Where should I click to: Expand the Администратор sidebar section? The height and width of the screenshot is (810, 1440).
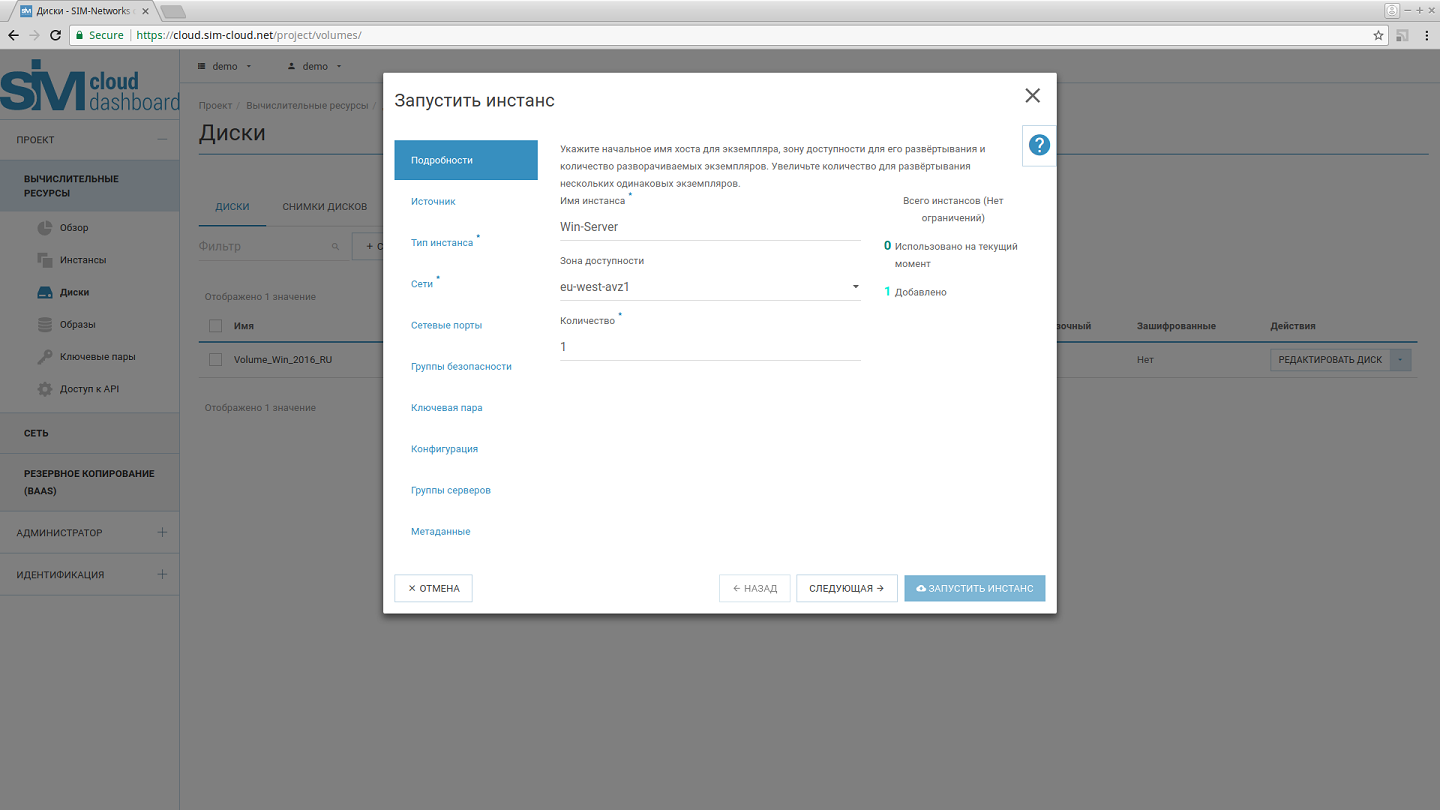(x=162, y=533)
